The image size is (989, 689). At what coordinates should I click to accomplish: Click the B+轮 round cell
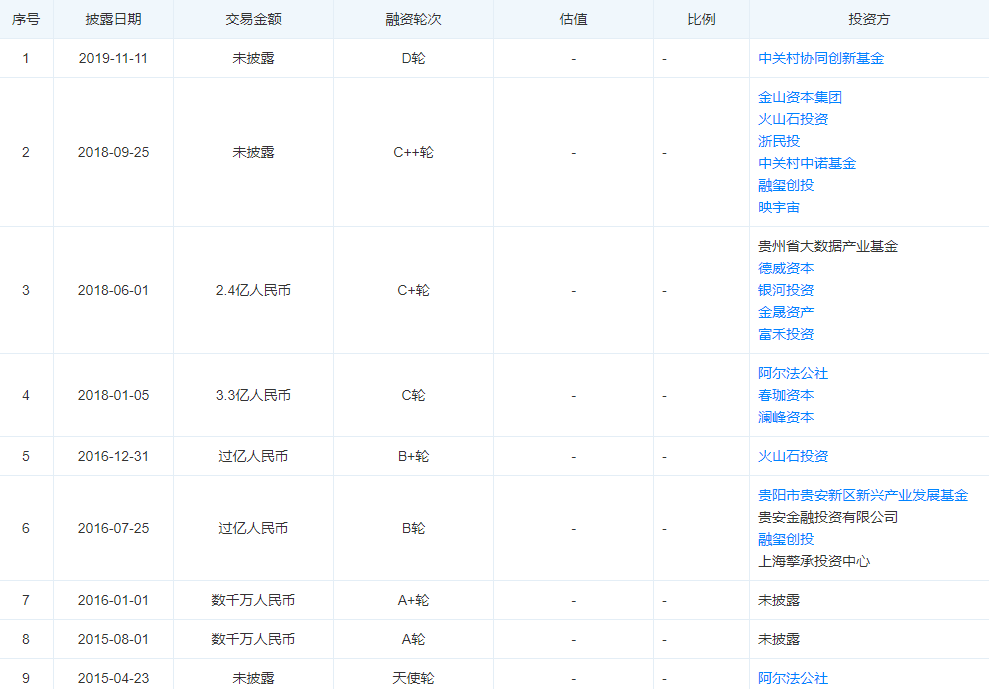click(x=414, y=456)
